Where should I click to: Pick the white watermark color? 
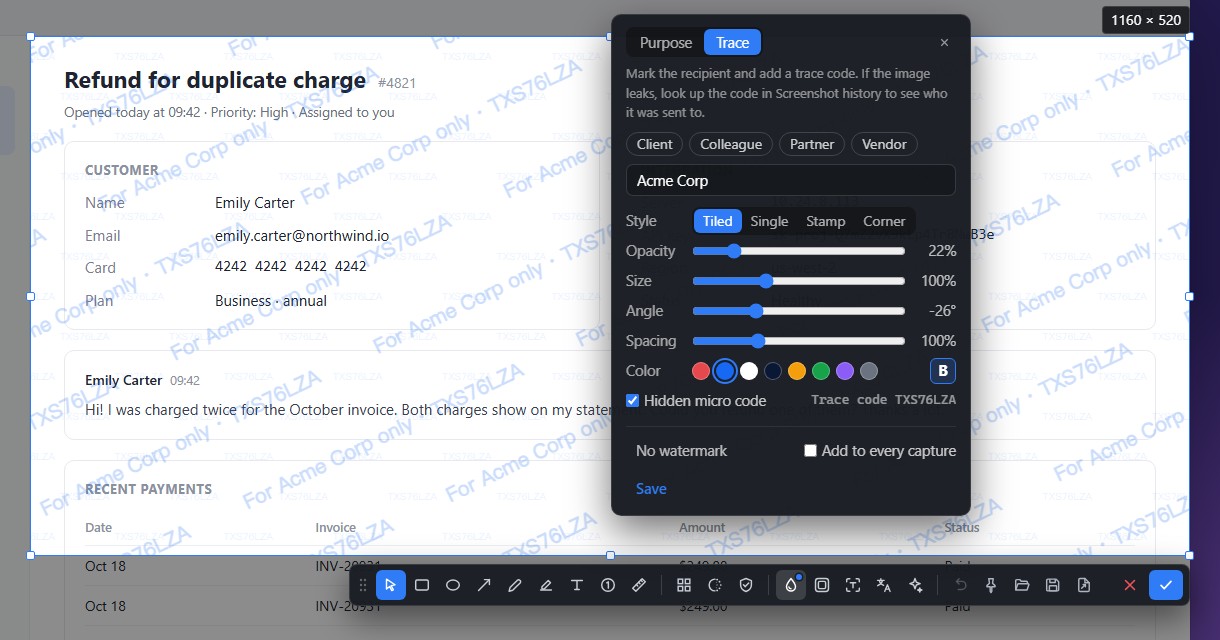(x=749, y=371)
